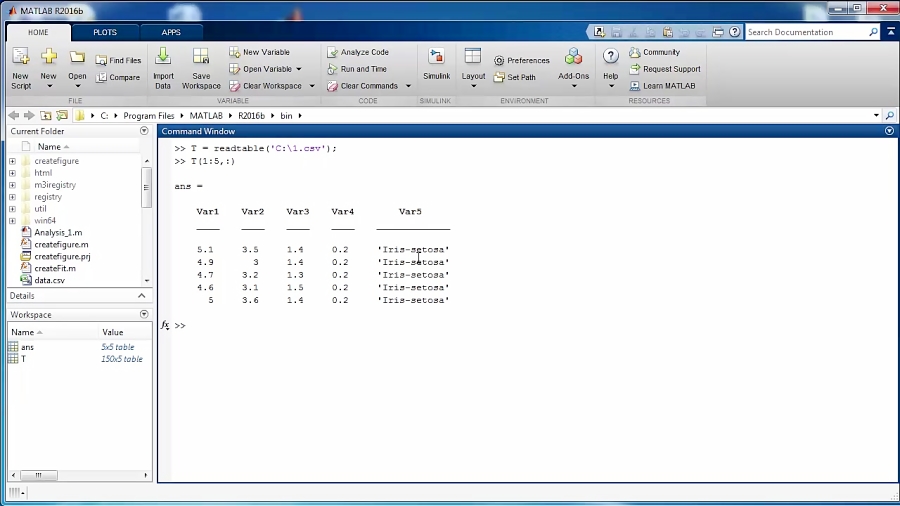The width and height of the screenshot is (900, 506).
Task: Click the Compare files button
Action: coord(118,77)
